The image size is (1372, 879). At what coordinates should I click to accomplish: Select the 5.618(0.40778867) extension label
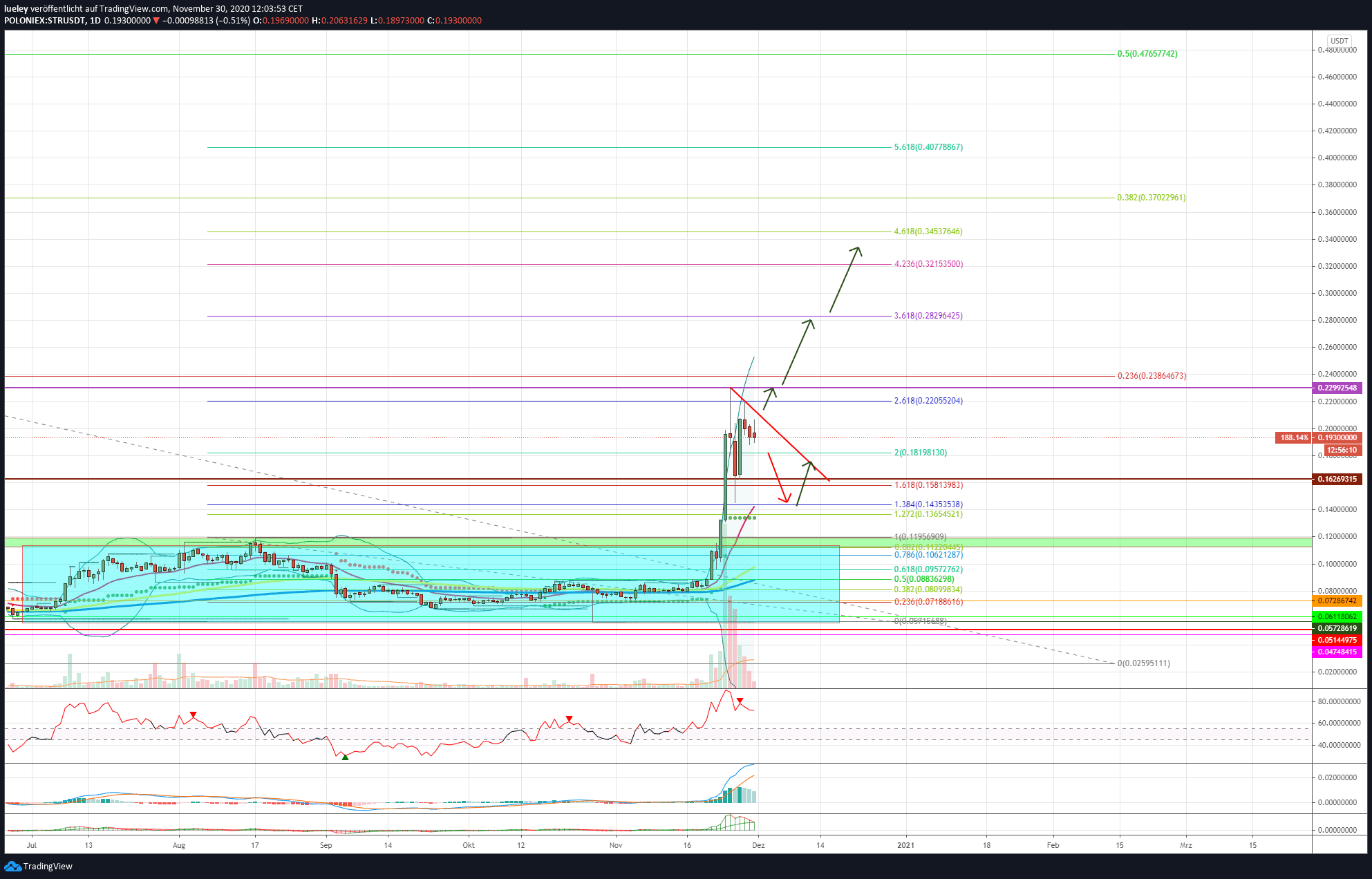tap(928, 147)
